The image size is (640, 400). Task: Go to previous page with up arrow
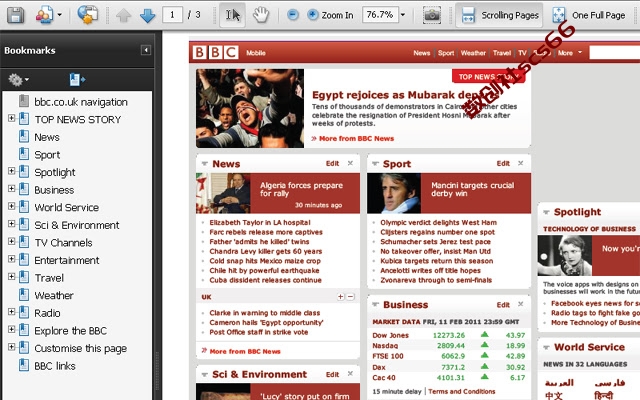[123, 16]
